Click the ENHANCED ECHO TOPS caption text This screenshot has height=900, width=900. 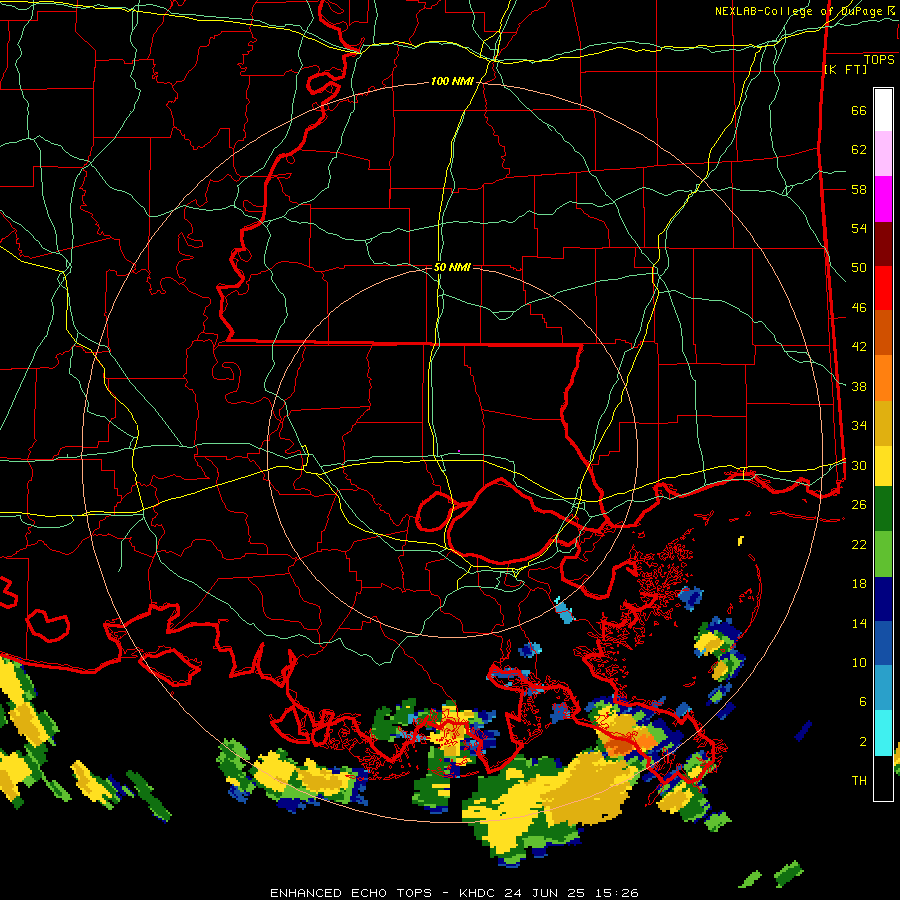351,893
